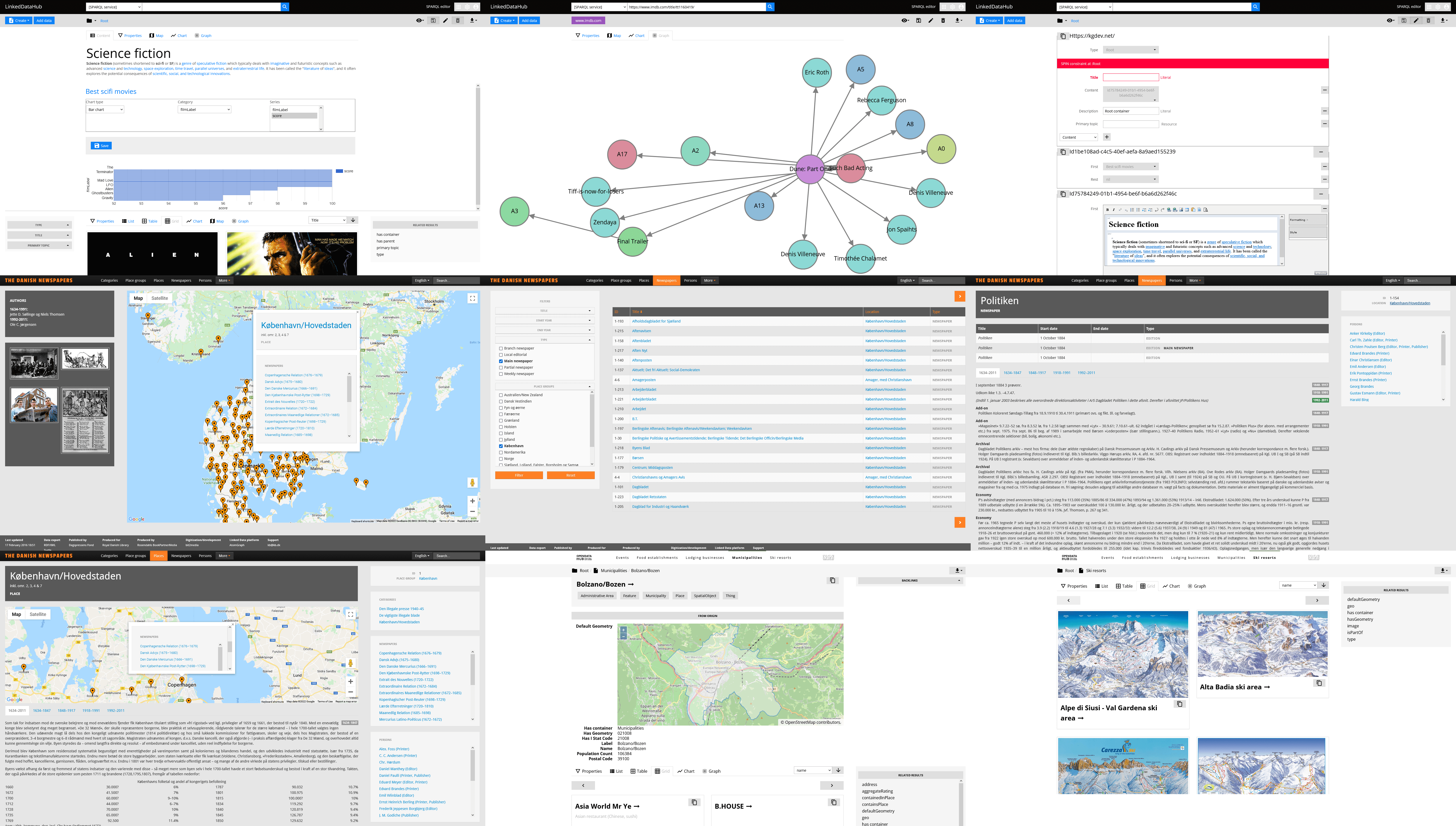Open Category dropdown showing filmLabel
Viewport: 1456px width, 826px height.
[205, 109]
